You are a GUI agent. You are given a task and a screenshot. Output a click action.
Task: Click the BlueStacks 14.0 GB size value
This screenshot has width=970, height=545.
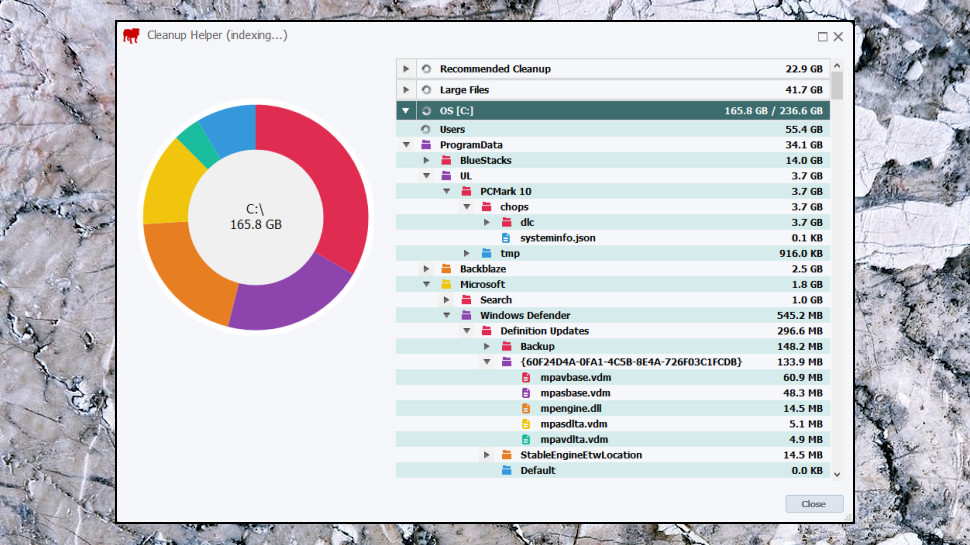pyautogui.click(x=804, y=160)
